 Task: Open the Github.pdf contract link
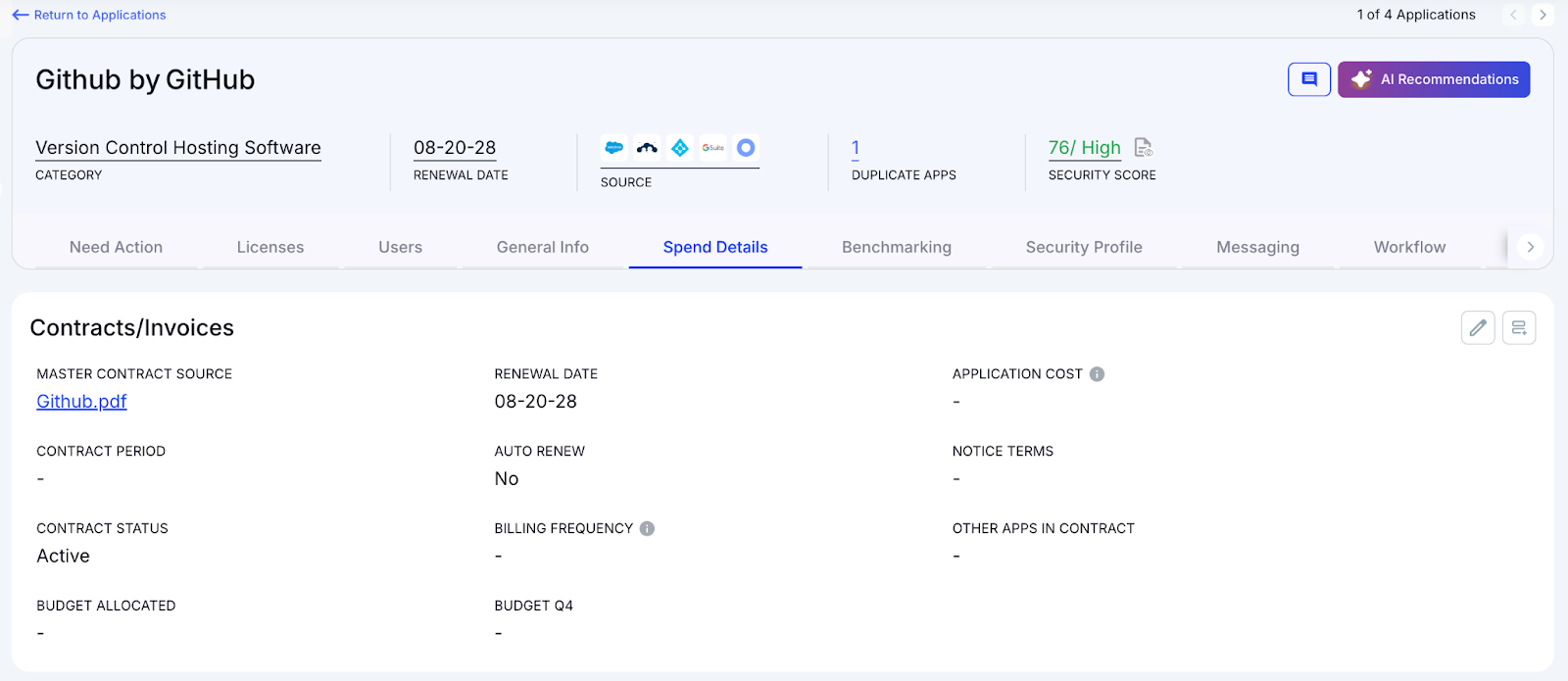coord(81,402)
